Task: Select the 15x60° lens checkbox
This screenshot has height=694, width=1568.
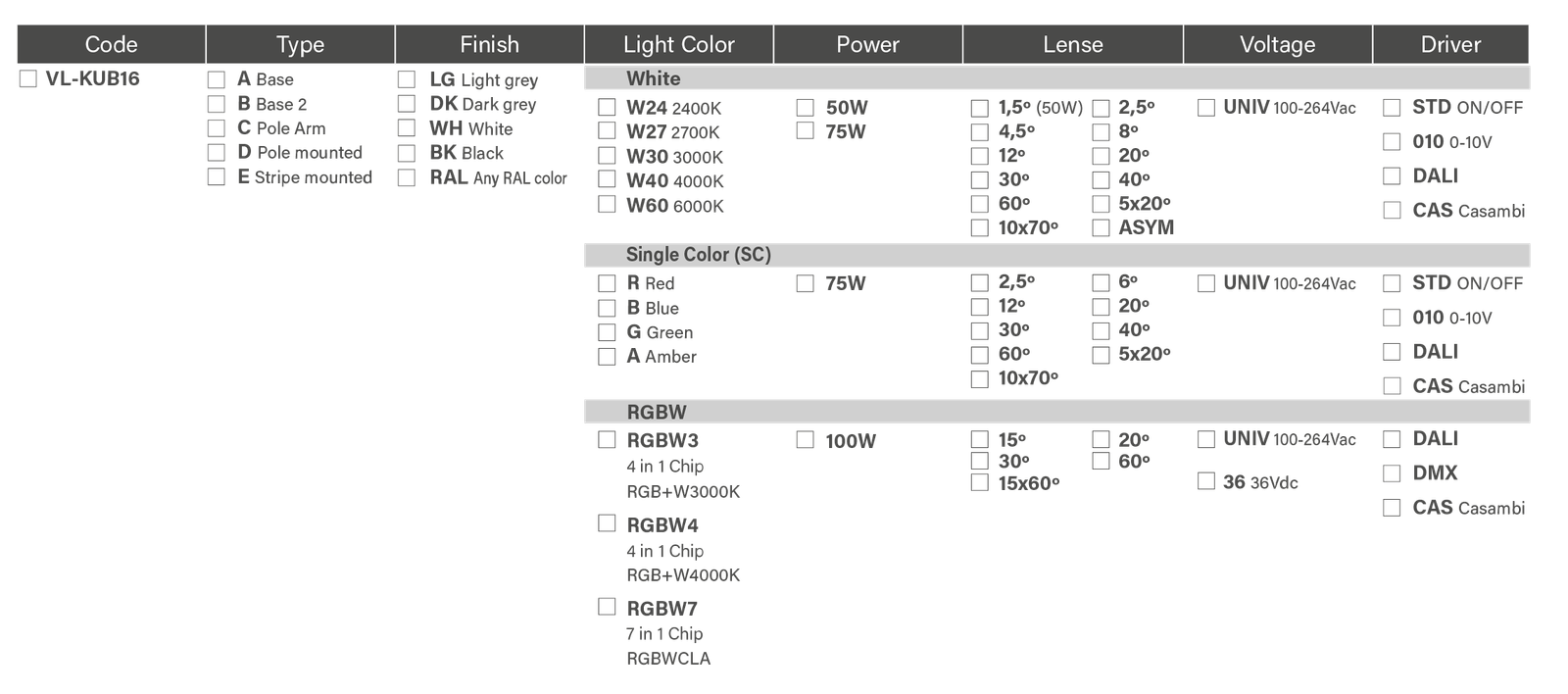Action: [979, 482]
